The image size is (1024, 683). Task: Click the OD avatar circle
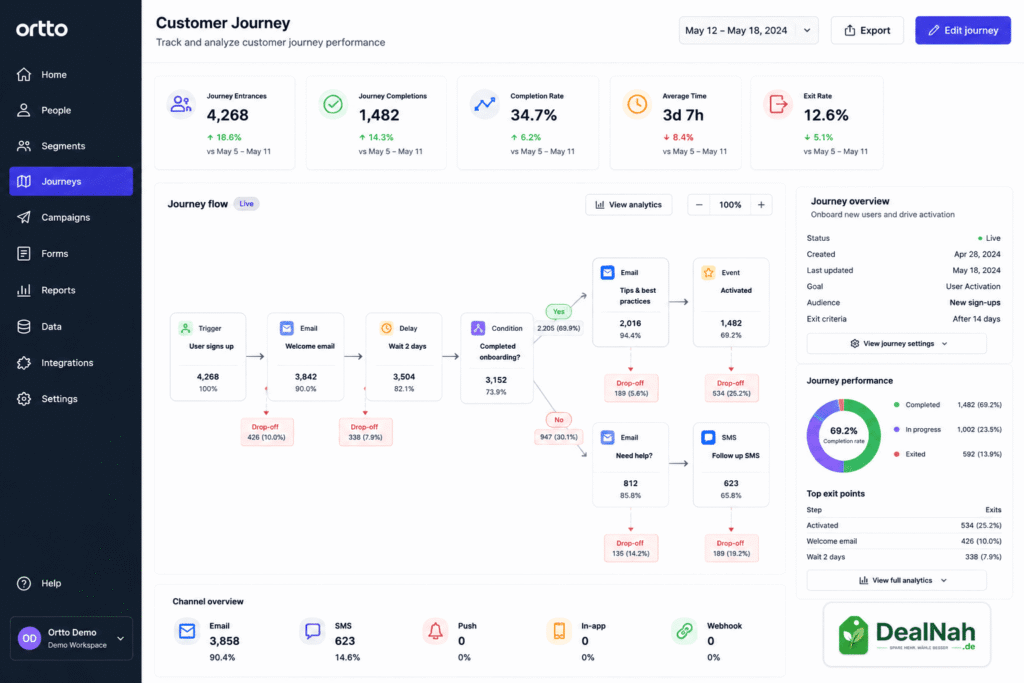(x=29, y=638)
